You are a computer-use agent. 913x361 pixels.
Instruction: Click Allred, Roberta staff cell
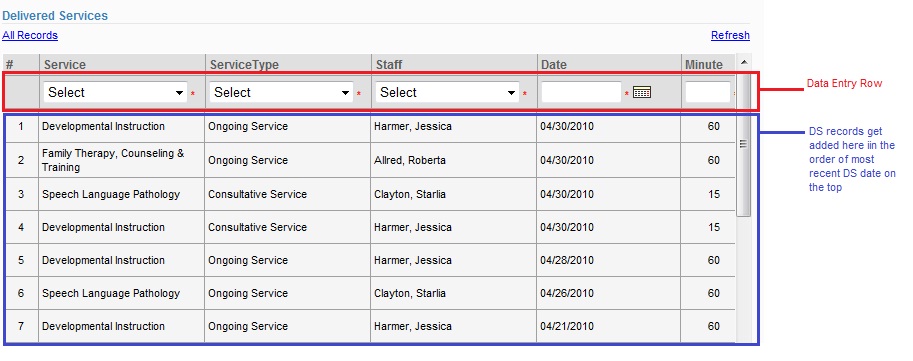pos(410,160)
